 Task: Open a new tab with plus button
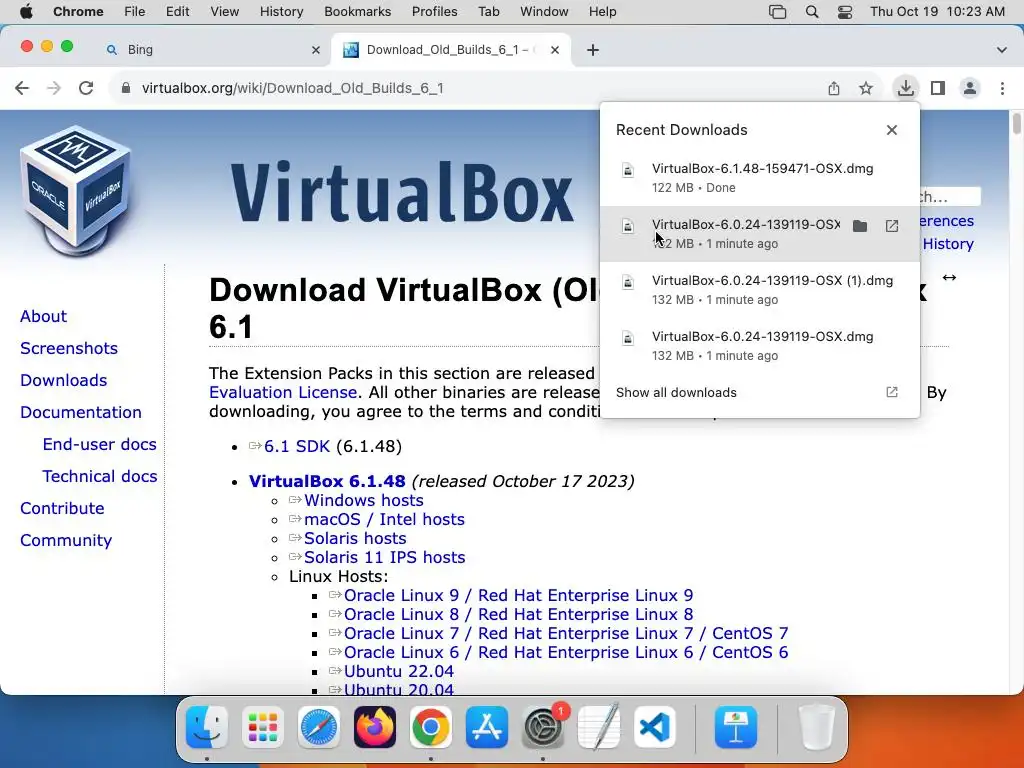point(592,50)
